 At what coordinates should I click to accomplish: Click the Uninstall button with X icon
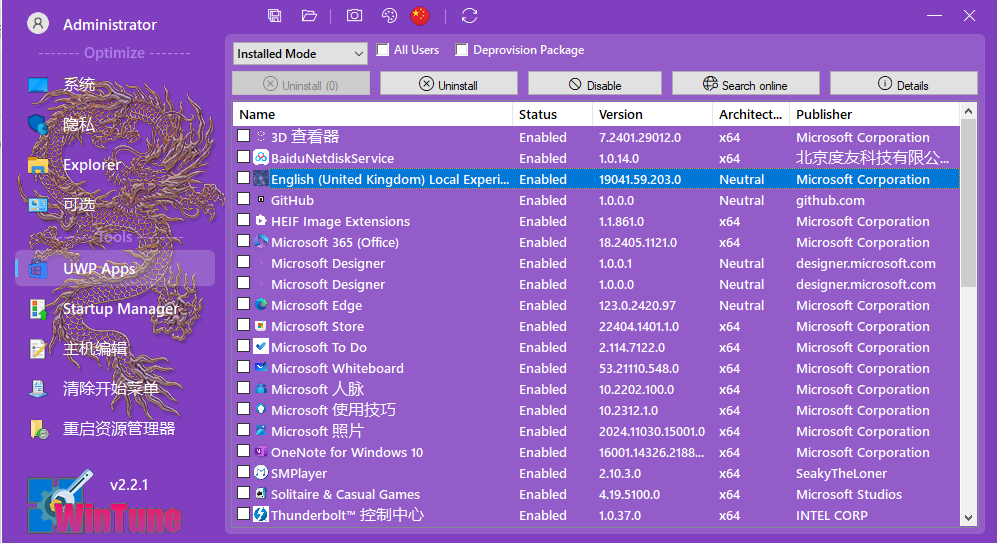449,84
